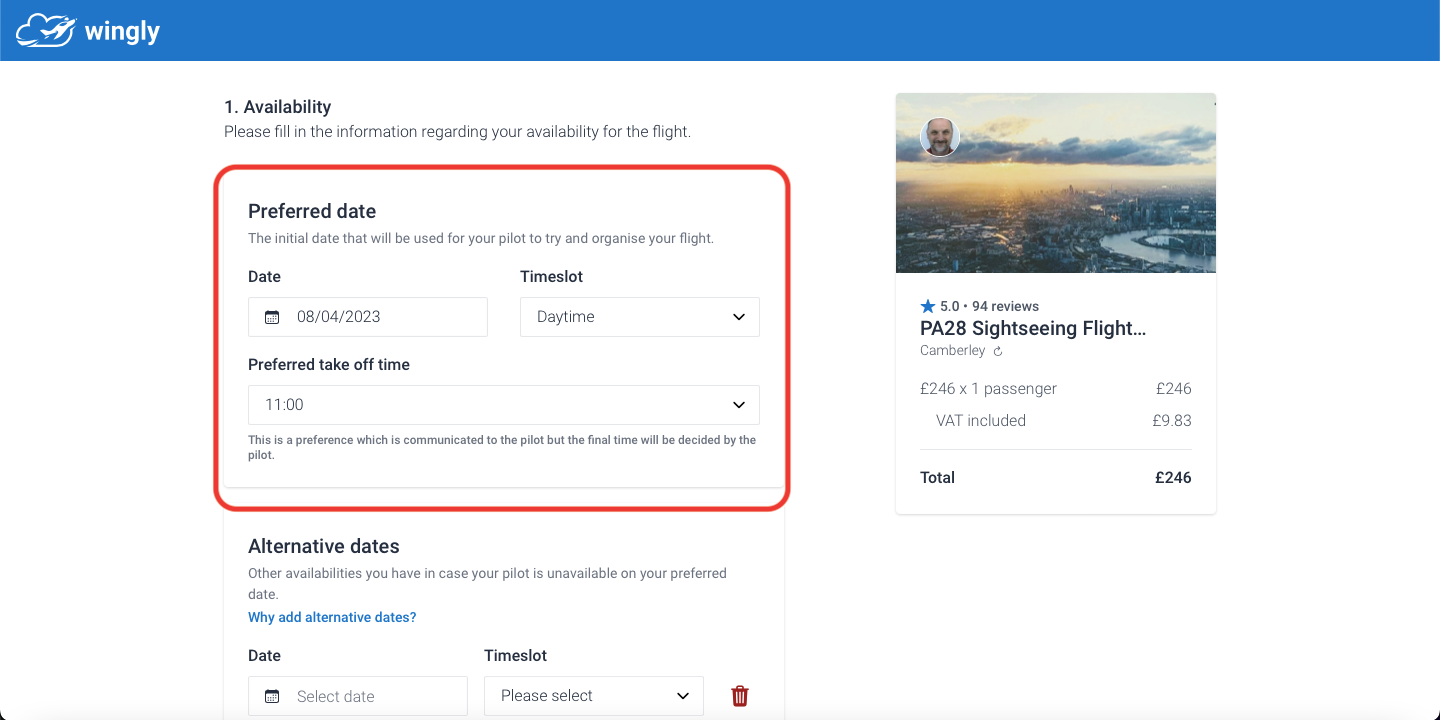
Task: Click the 'Preferred date' heading
Action: pos(312,211)
